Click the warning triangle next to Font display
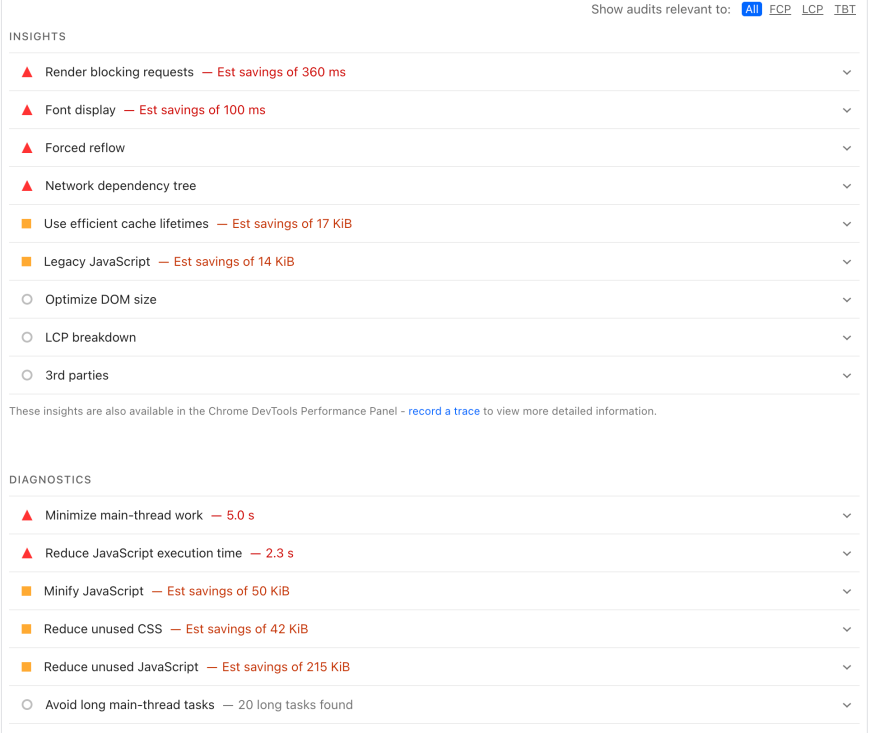This screenshot has width=884, height=733. (x=27, y=110)
